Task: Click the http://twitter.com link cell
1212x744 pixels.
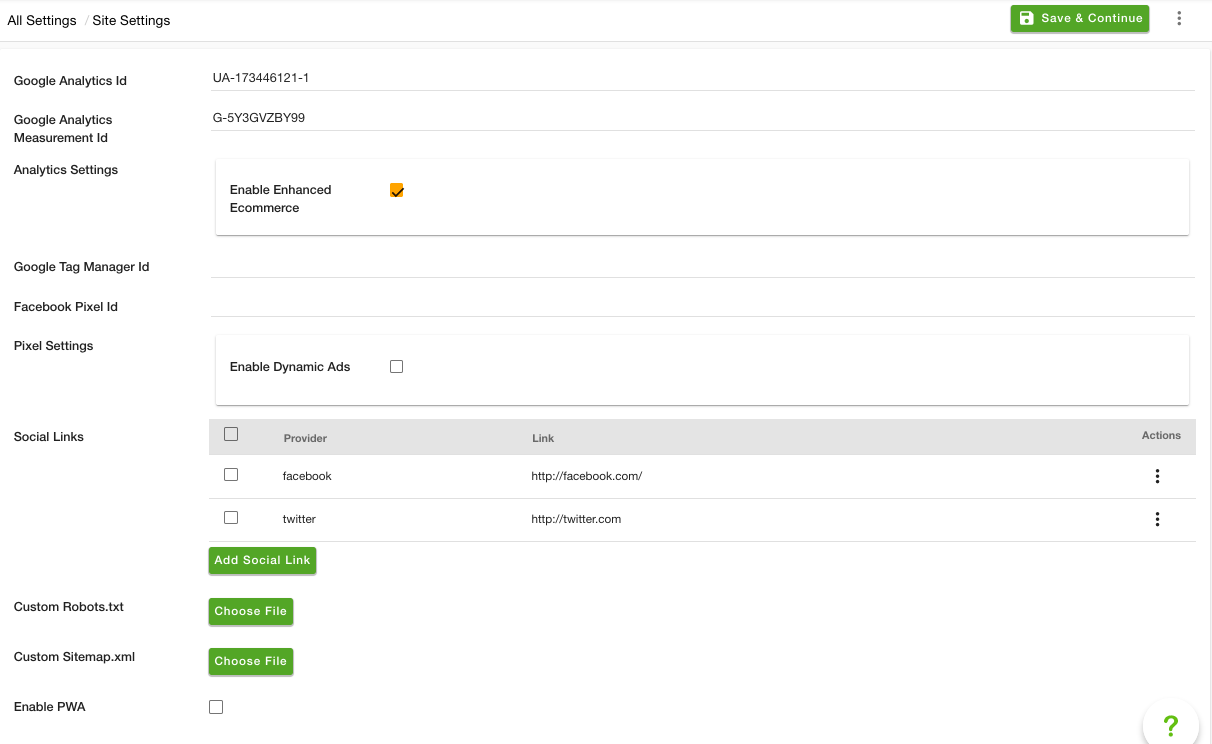Action: (576, 519)
